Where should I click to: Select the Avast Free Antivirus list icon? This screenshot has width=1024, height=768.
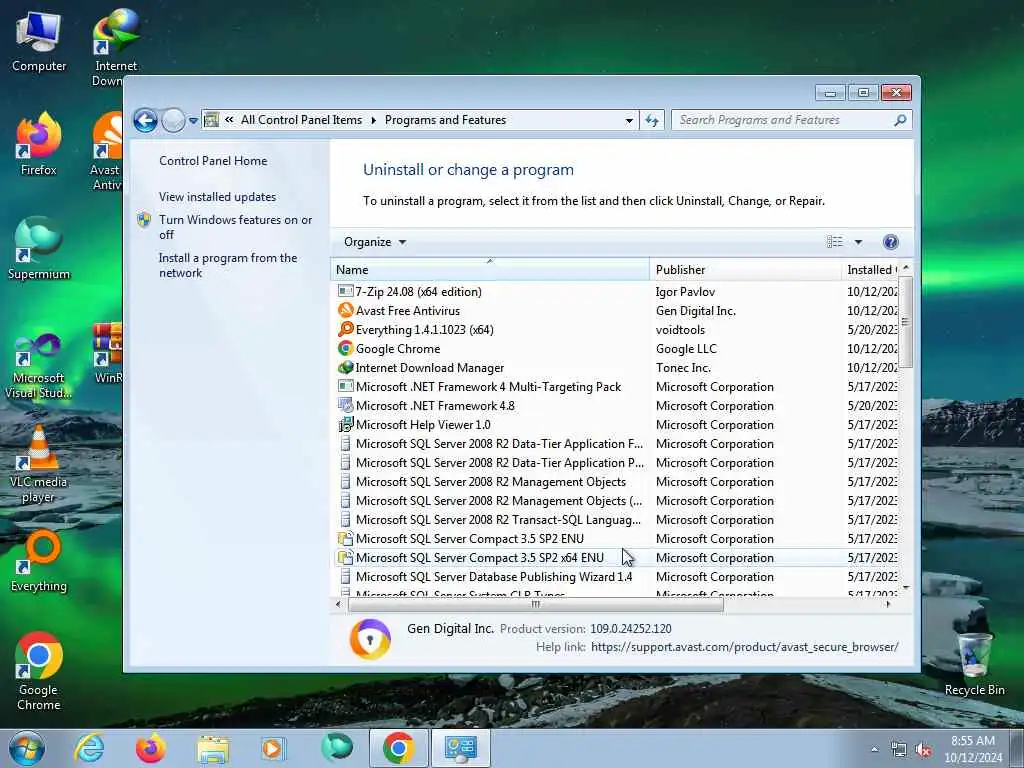click(345, 310)
